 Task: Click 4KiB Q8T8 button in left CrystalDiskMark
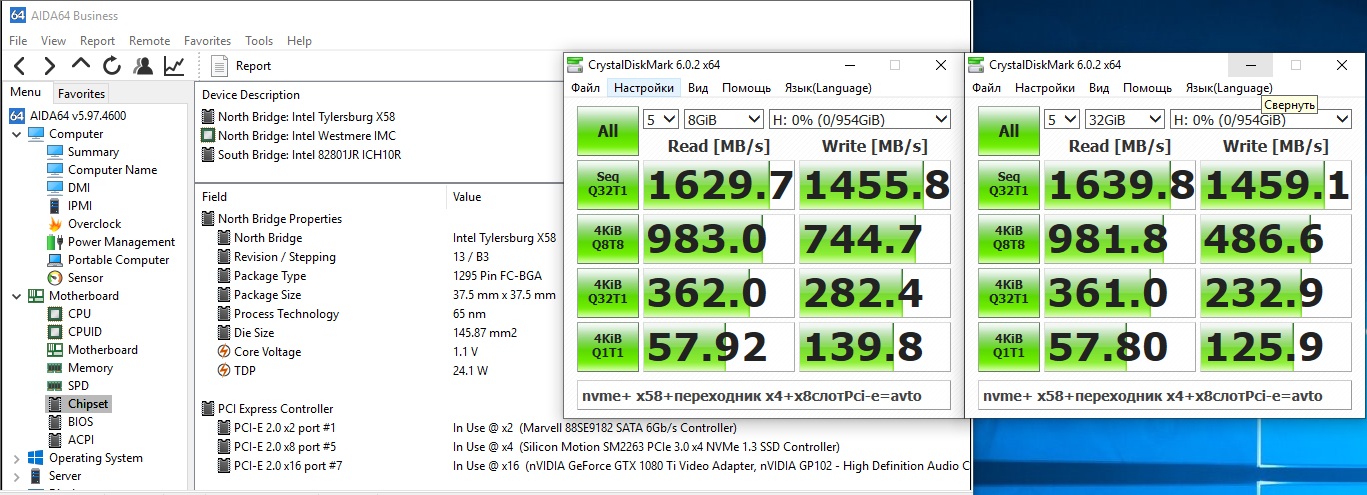(608, 238)
